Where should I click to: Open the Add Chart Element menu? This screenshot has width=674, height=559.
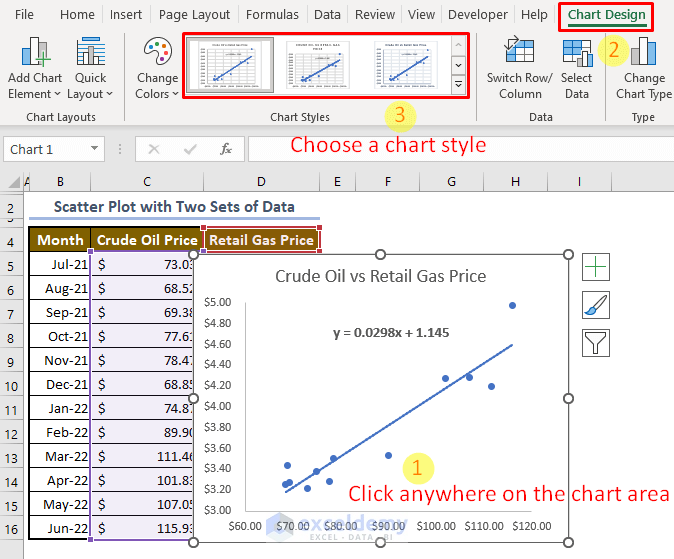coord(35,68)
